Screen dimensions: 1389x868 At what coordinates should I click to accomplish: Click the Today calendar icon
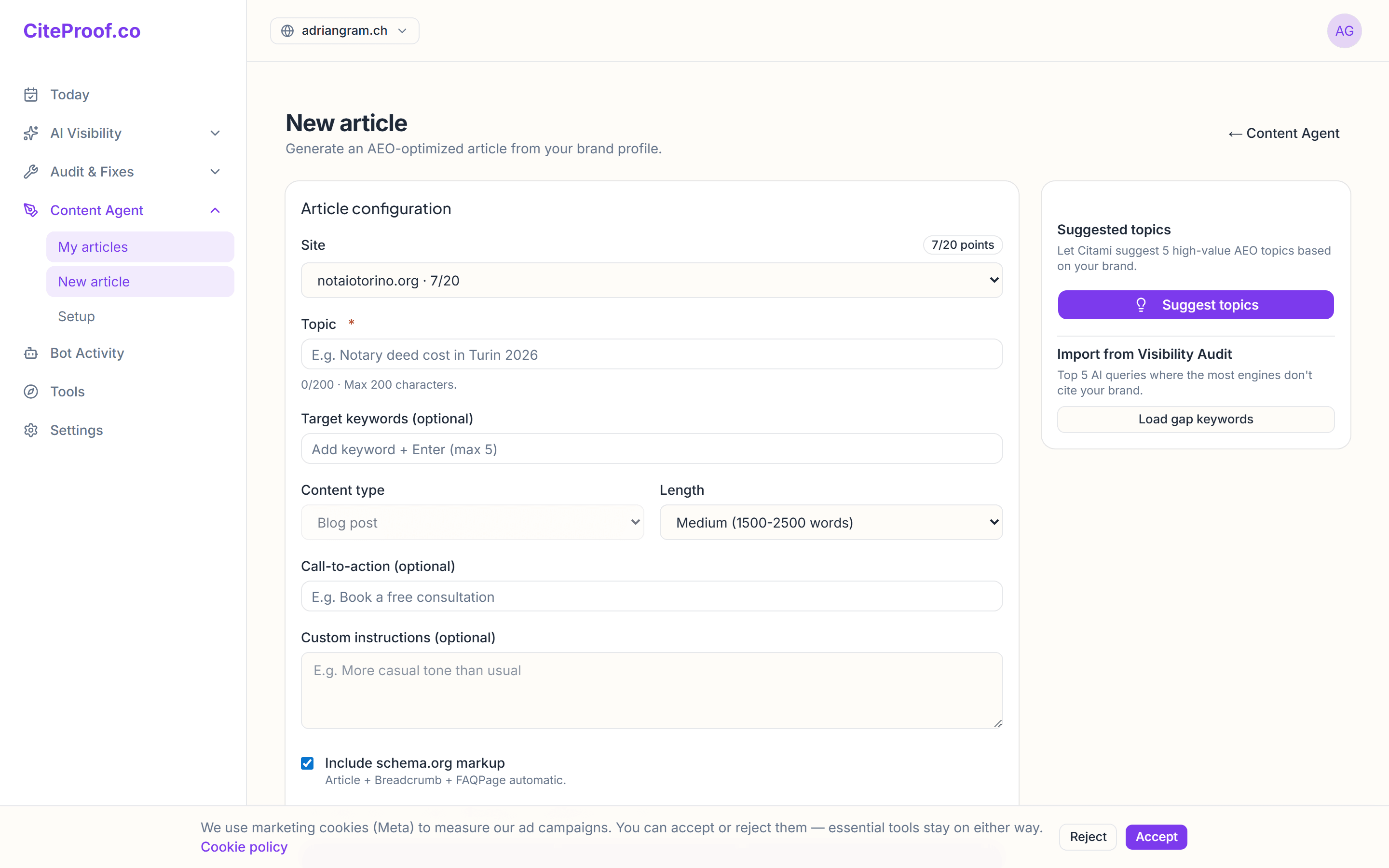click(x=31, y=95)
